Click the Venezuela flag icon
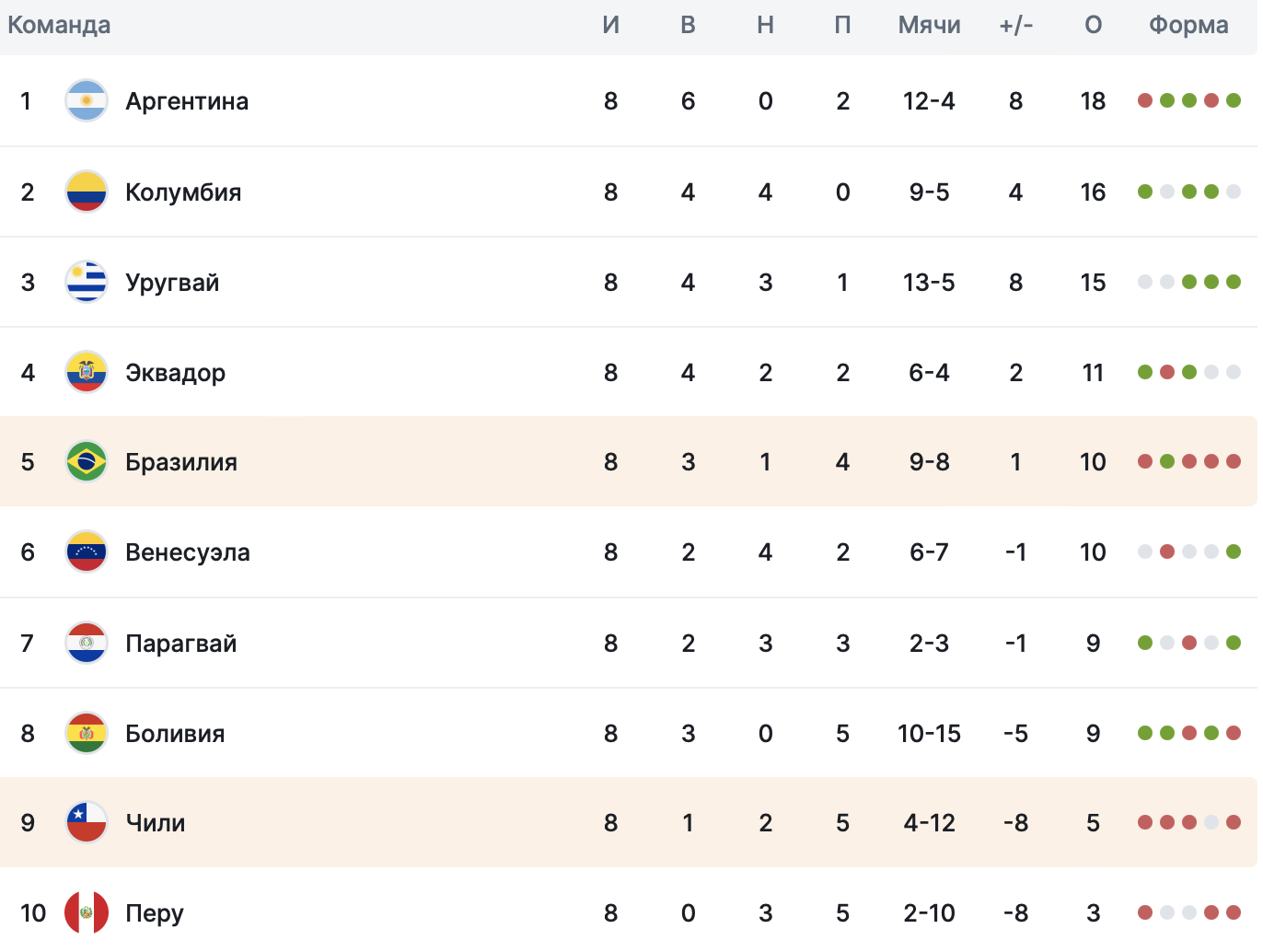 (x=87, y=551)
